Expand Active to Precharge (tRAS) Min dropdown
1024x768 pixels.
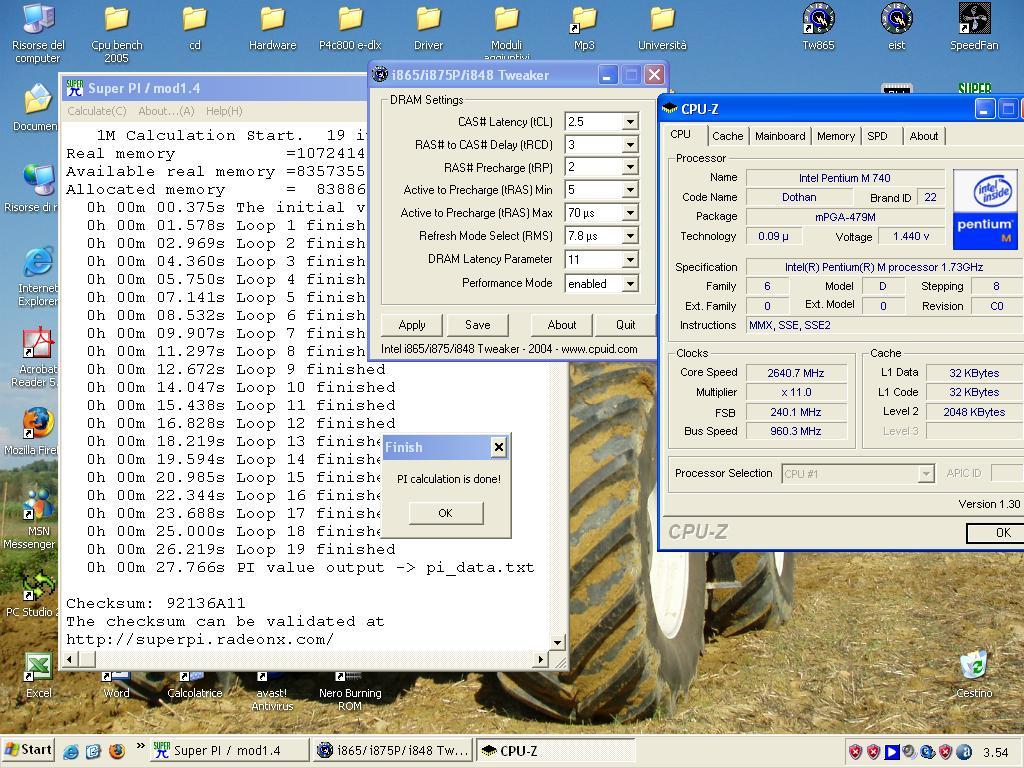[630, 190]
